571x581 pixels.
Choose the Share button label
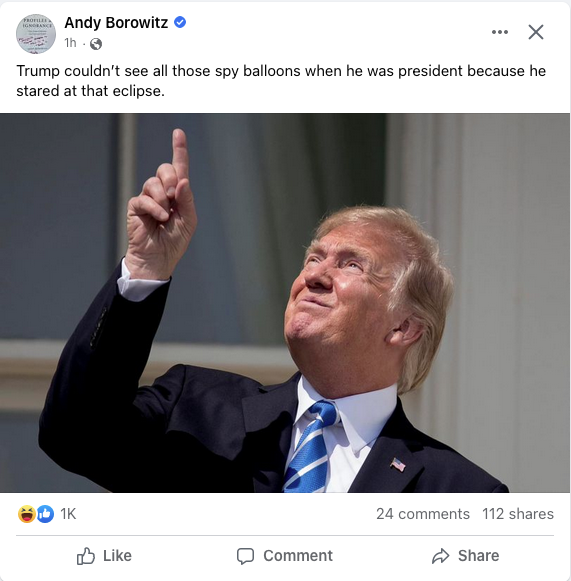click(x=478, y=556)
